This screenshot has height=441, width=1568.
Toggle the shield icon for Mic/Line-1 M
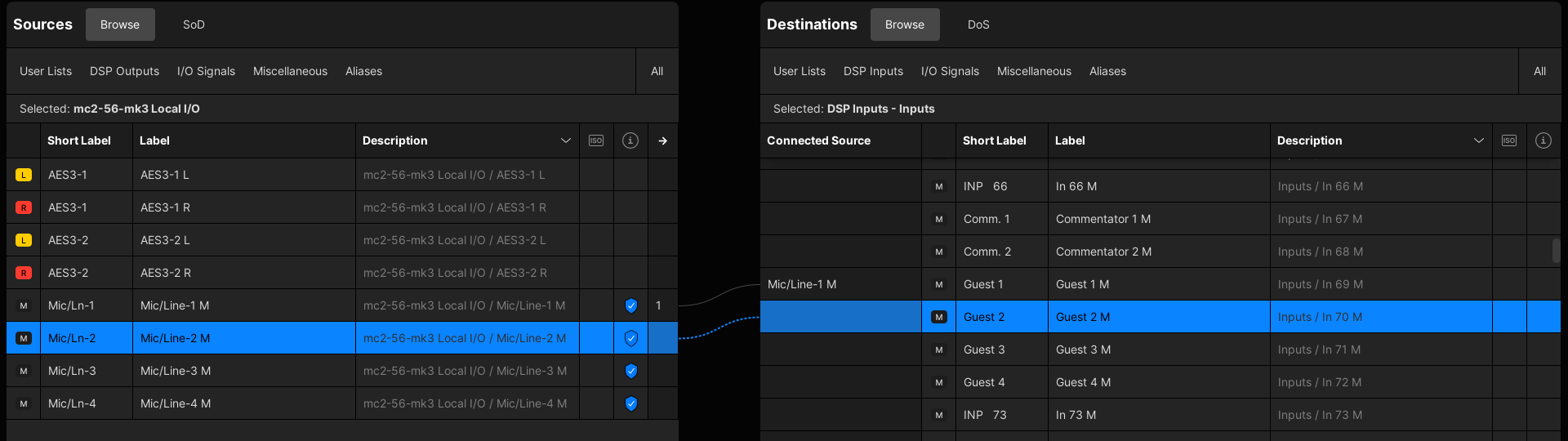pyautogui.click(x=630, y=305)
